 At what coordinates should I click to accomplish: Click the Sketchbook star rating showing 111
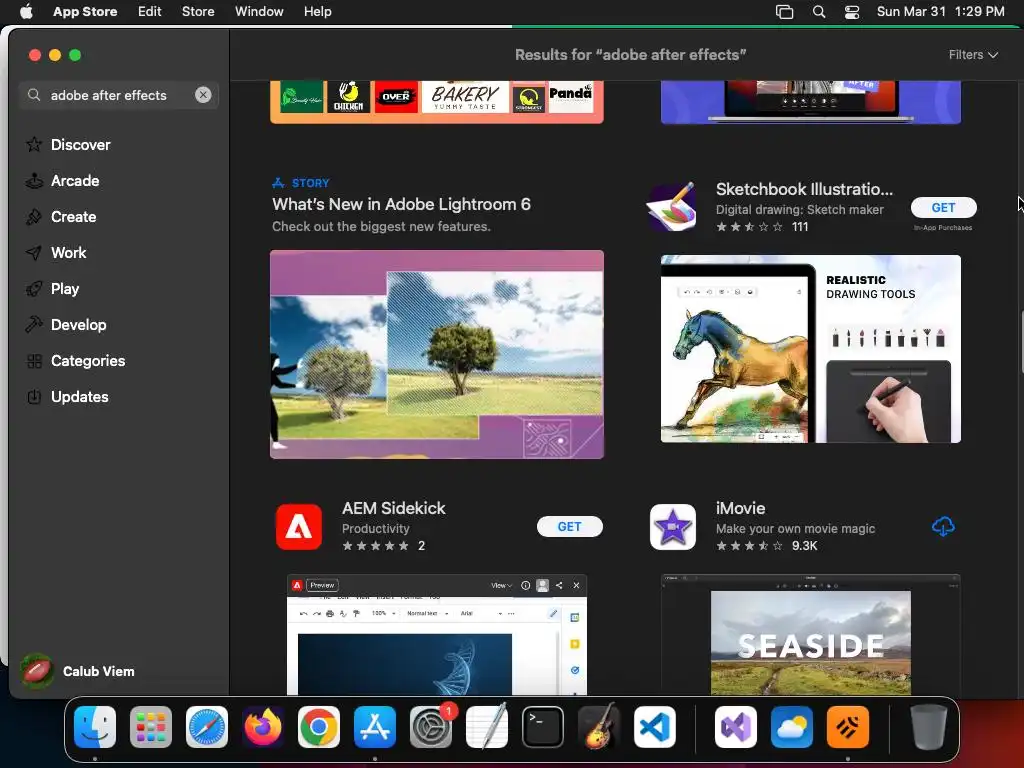point(762,227)
